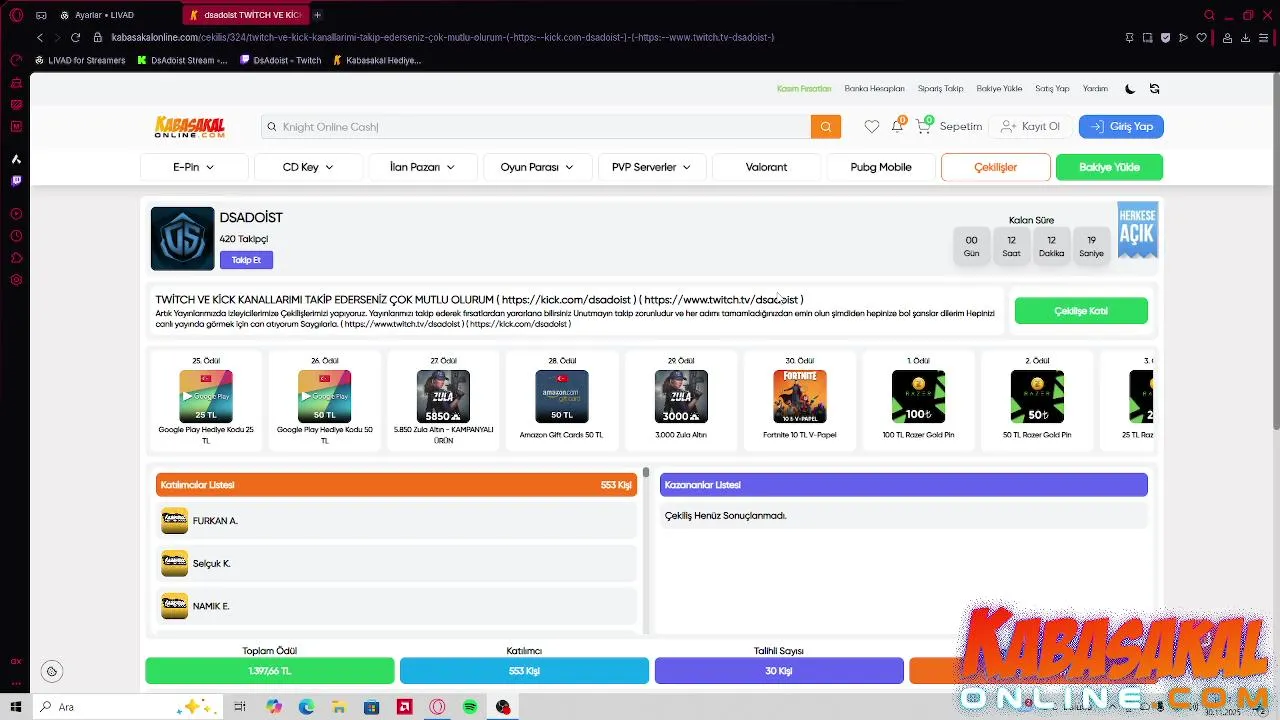Click the green Bakiye Yükle button
The height and width of the screenshot is (720, 1280).
tap(1109, 167)
